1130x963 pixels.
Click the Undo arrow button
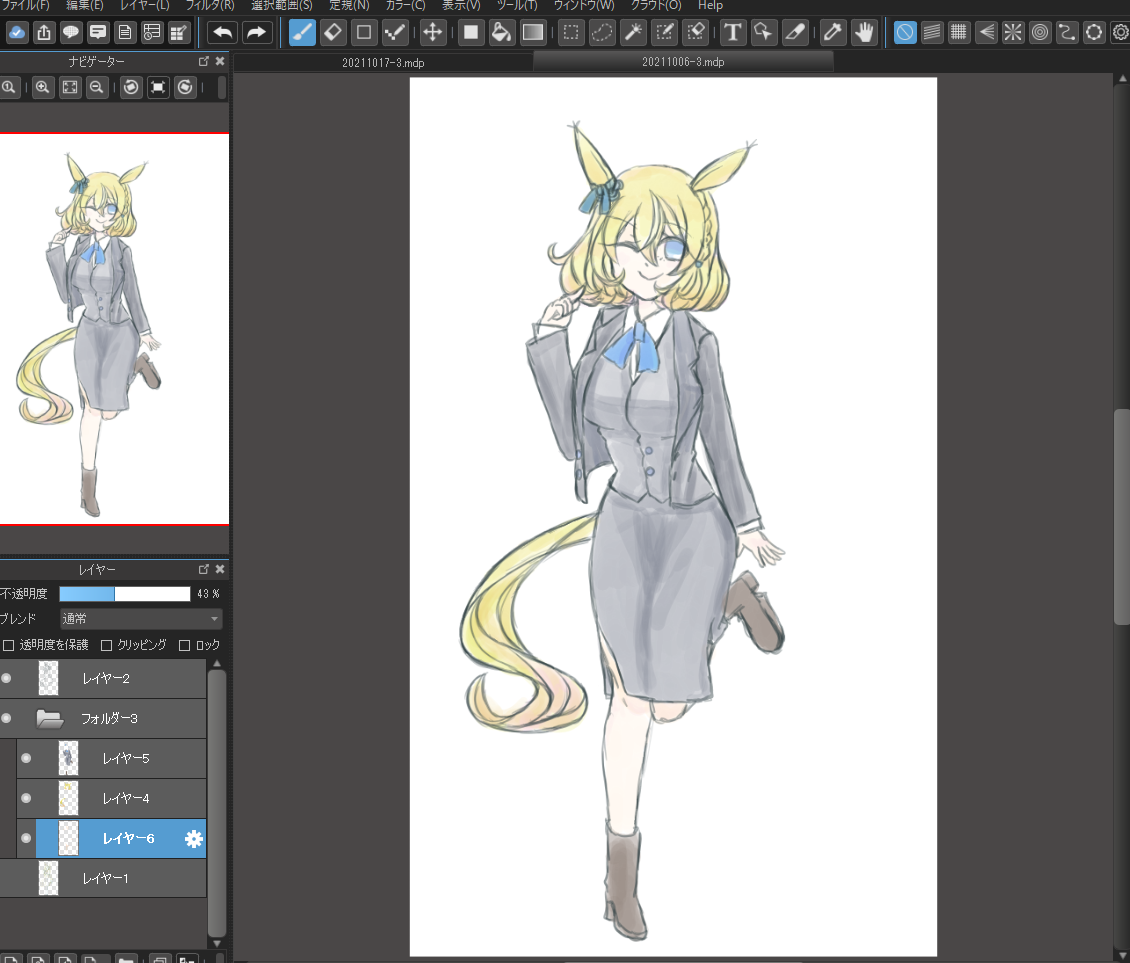(222, 32)
